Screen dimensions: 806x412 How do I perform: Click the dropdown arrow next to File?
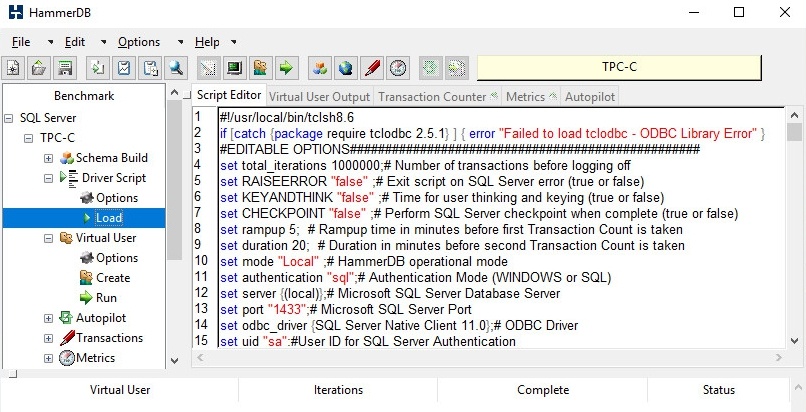tap(50, 42)
